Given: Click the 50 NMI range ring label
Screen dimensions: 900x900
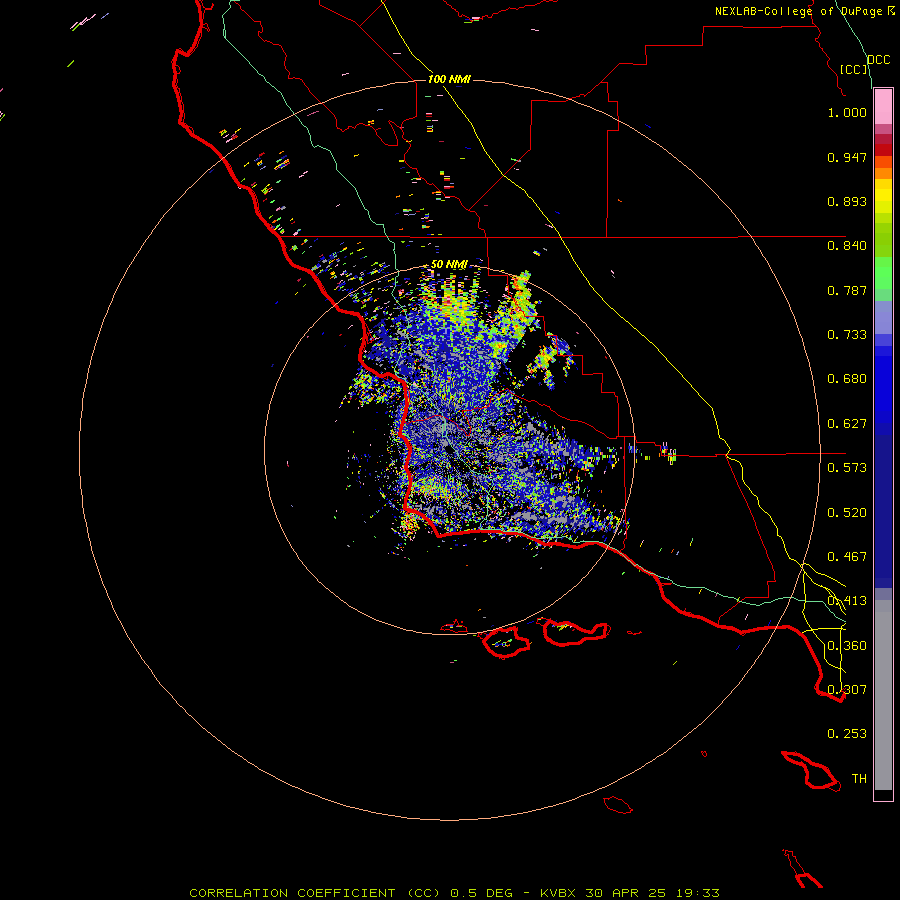Looking at the screenshot, I should coord(449,265).
